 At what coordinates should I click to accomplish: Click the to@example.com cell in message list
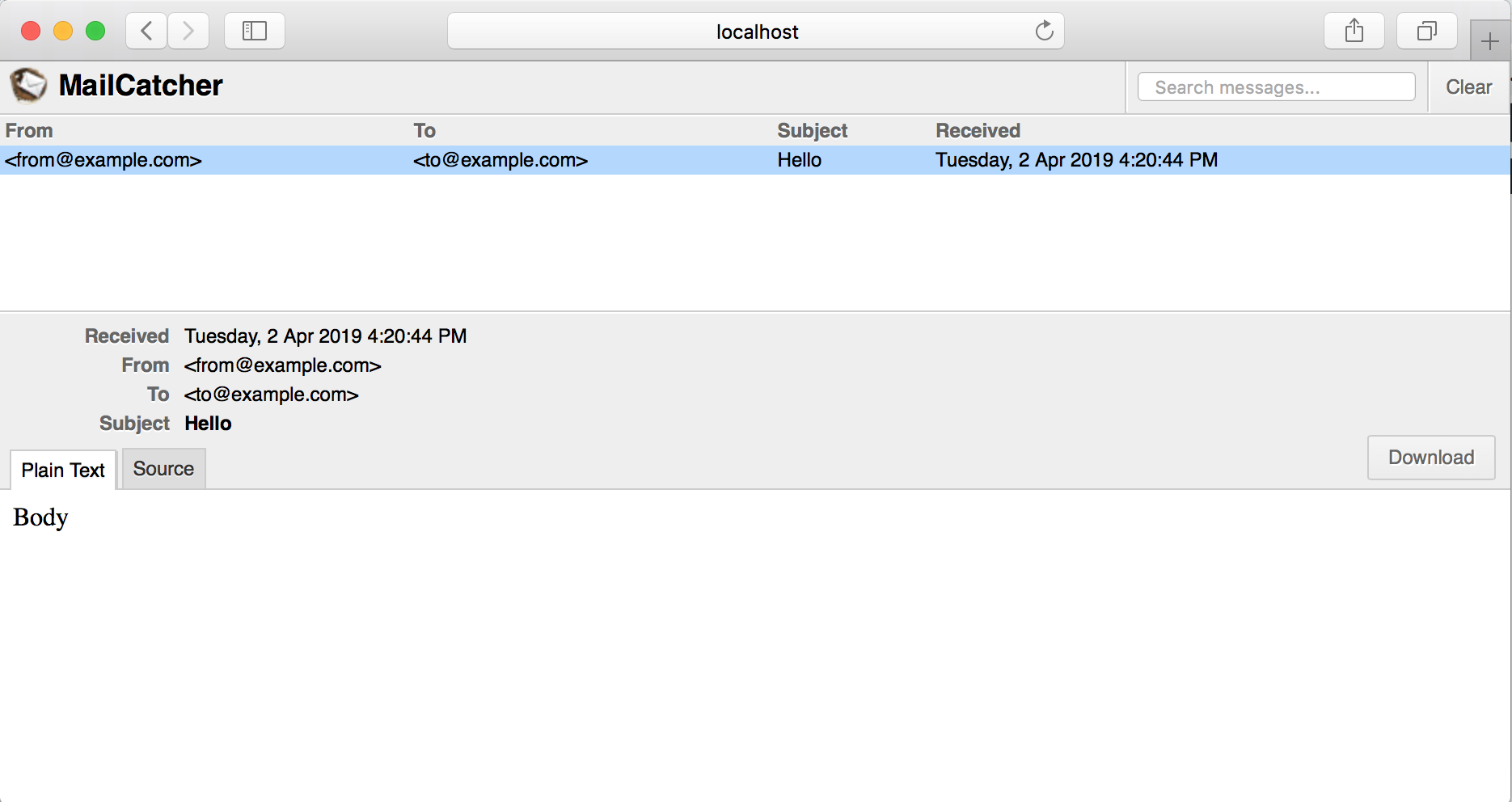click(x=500, y=160)
